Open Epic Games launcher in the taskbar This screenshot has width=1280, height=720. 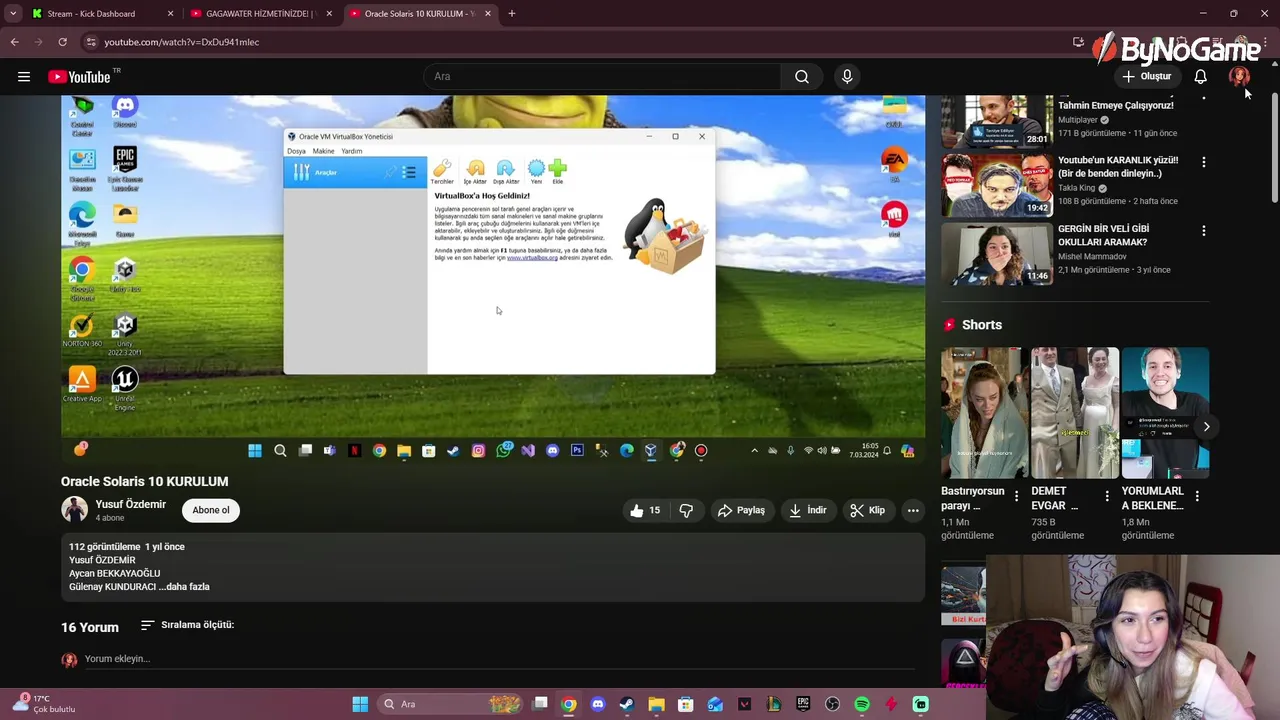click(x=803, y=704)
